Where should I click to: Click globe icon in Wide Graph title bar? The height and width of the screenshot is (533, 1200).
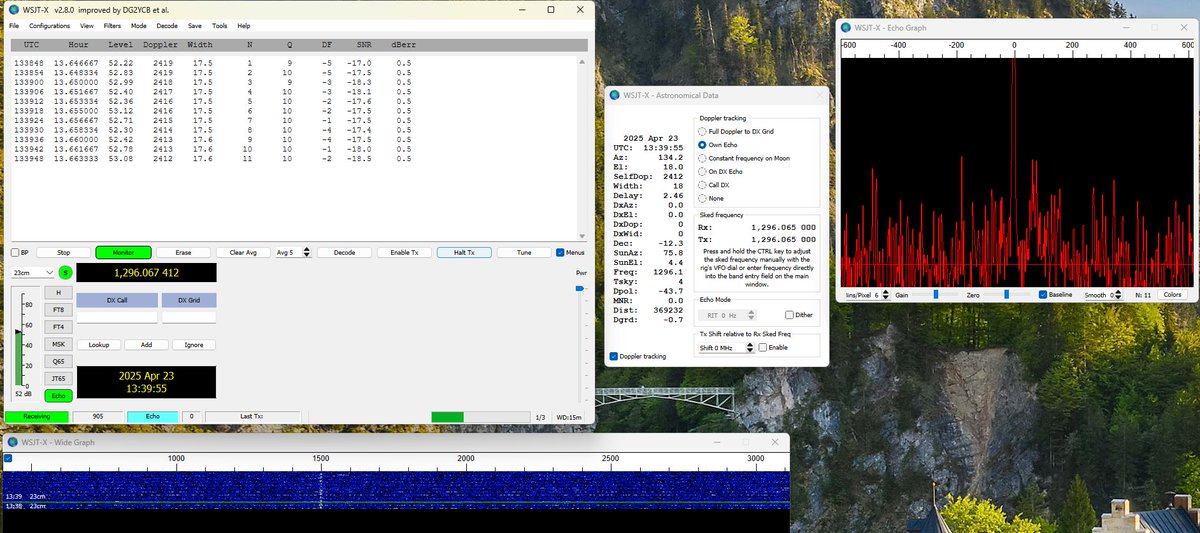13,441
